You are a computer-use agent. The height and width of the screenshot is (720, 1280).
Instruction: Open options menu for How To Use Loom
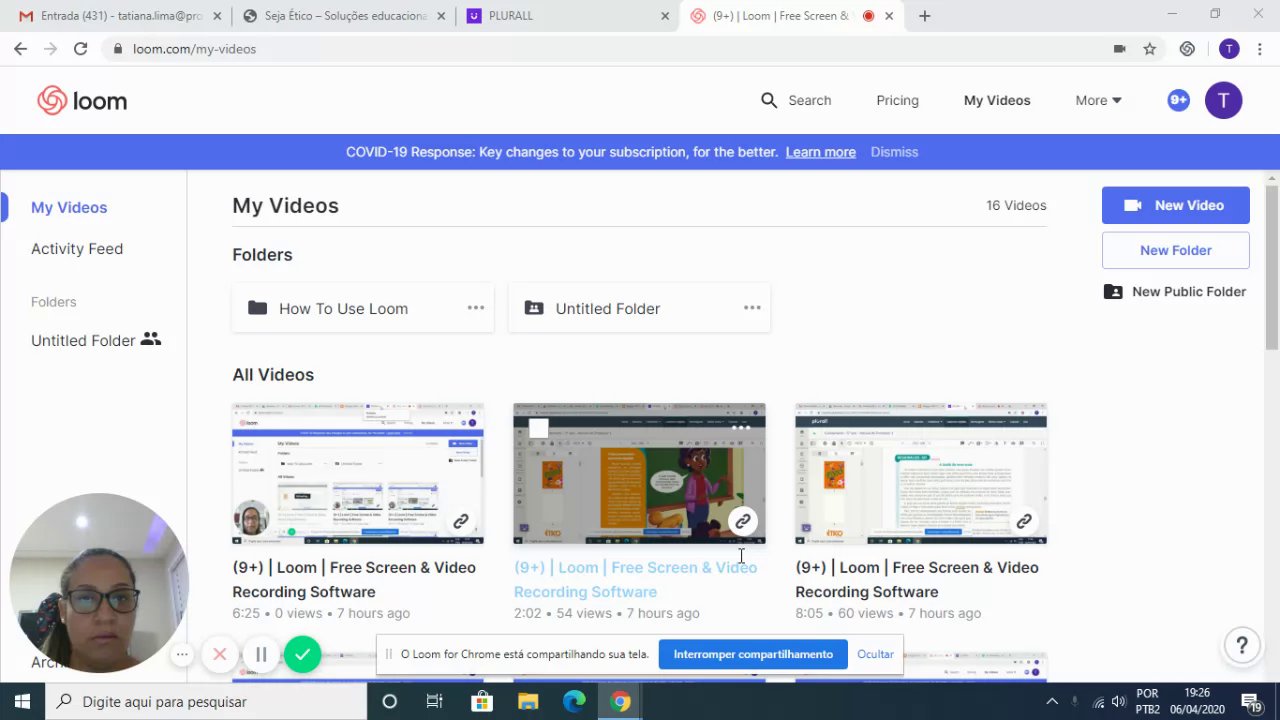476,308
